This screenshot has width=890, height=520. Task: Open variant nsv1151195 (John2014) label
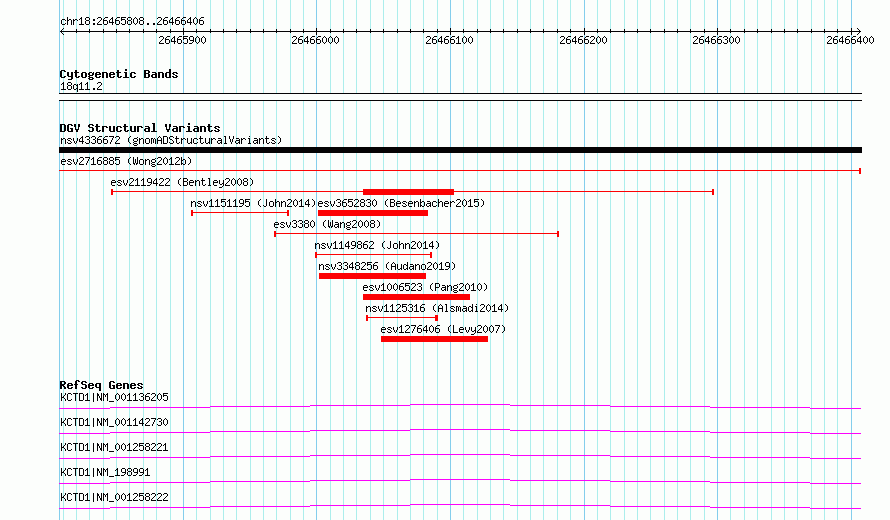[253, 203]
